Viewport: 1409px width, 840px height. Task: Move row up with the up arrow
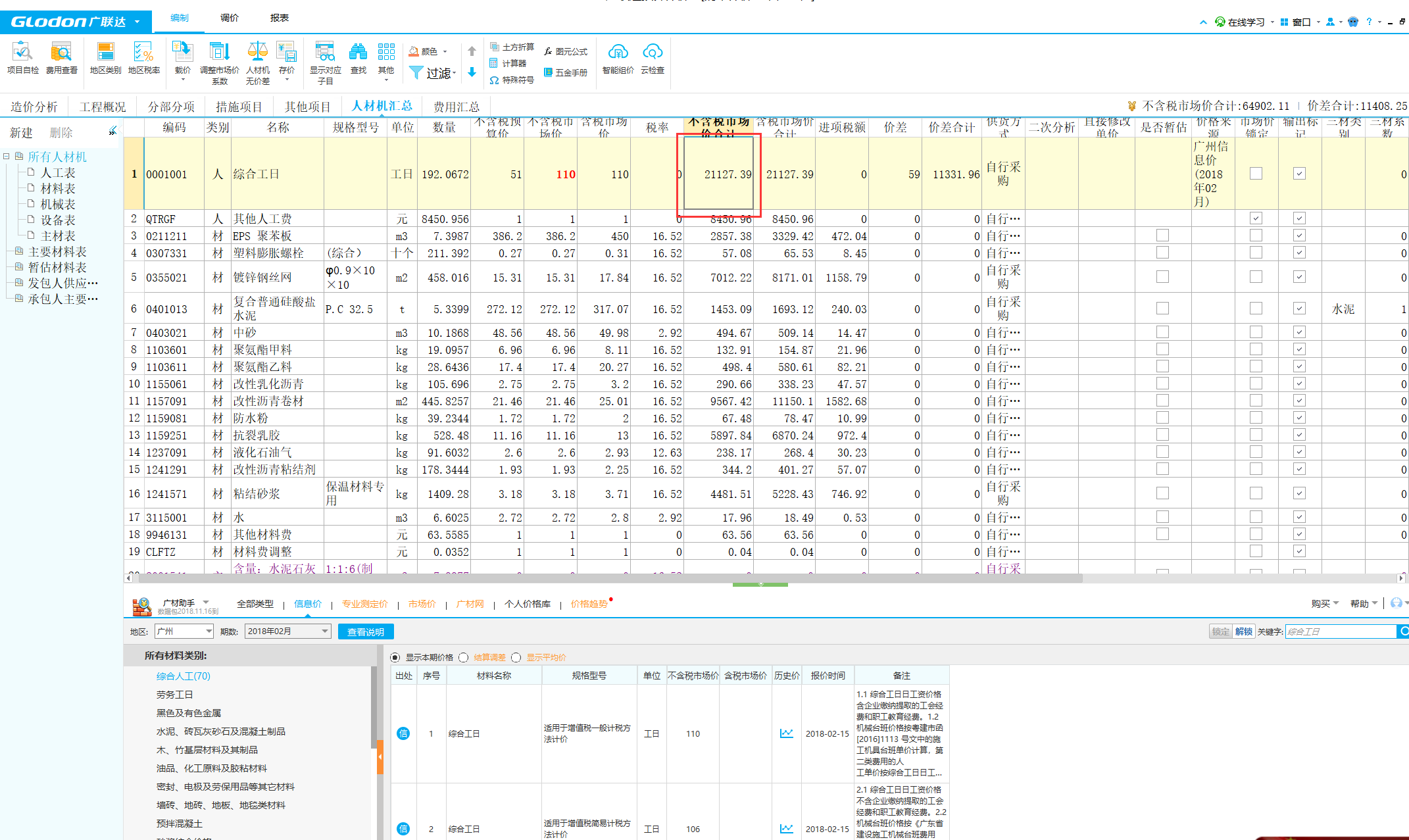(472, 51)
